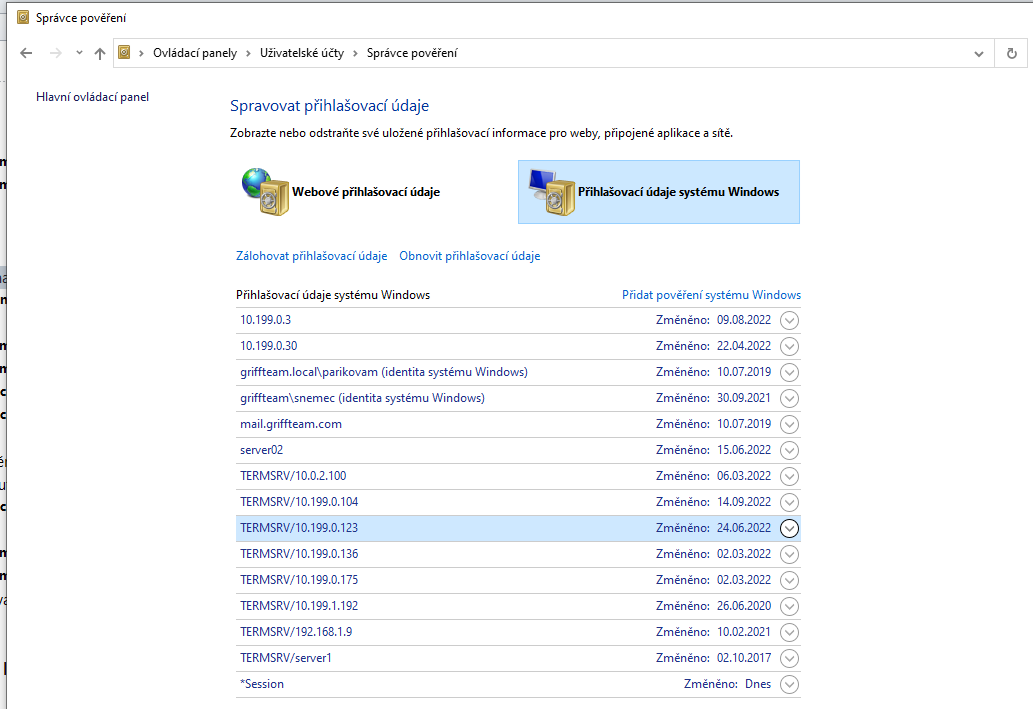Image resolution: width=1033 pixels, height=709 pixels.
Task: Click the Up one level arrow
Action: (x=100, y=53)
